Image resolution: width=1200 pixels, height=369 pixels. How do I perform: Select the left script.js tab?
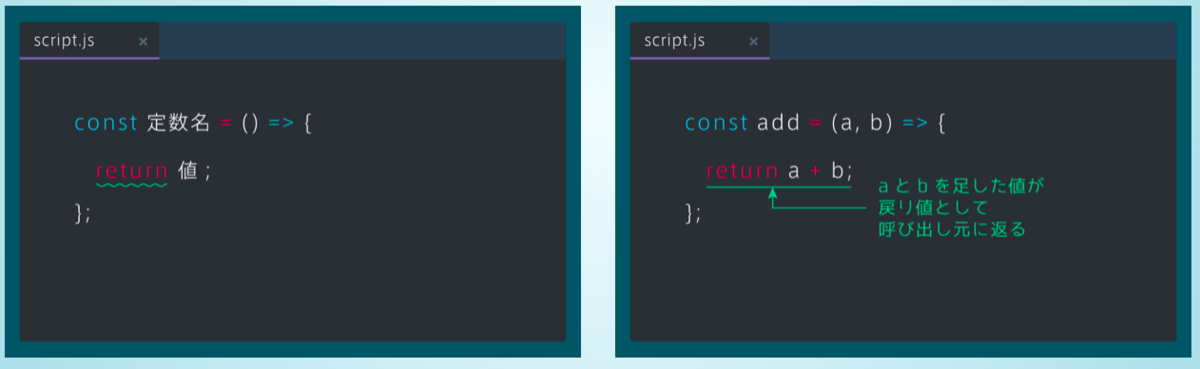pos(89,41)
